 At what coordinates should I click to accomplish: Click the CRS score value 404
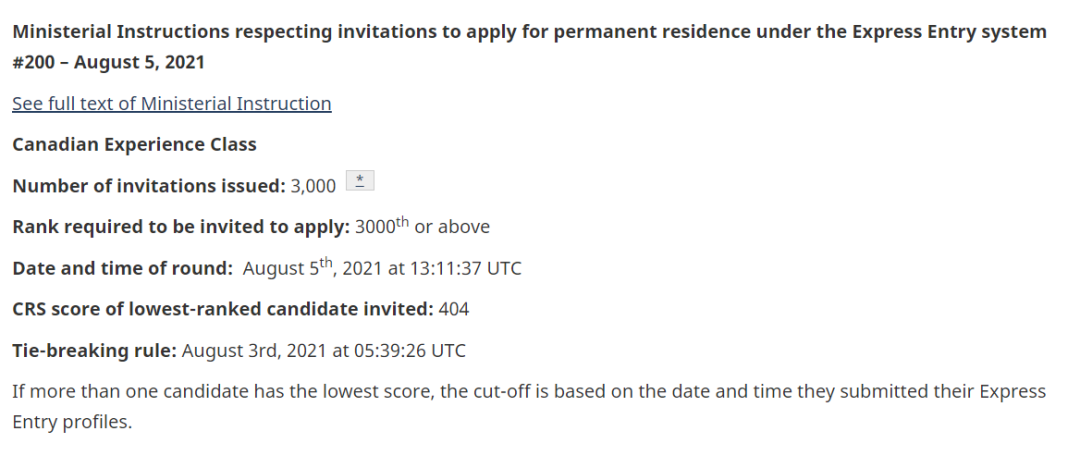(453, 310)
